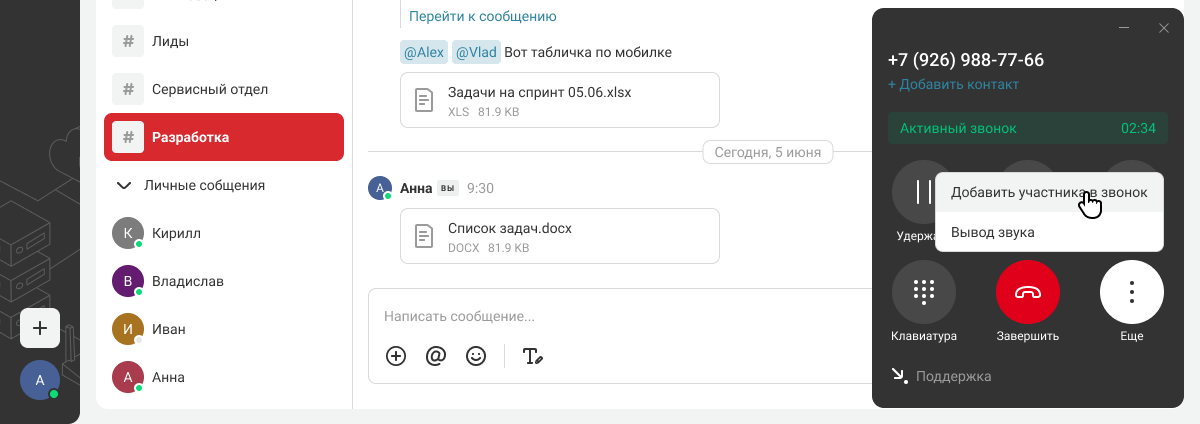
Task: Collapse the Личные сообщения section
Action: (124, 185)
